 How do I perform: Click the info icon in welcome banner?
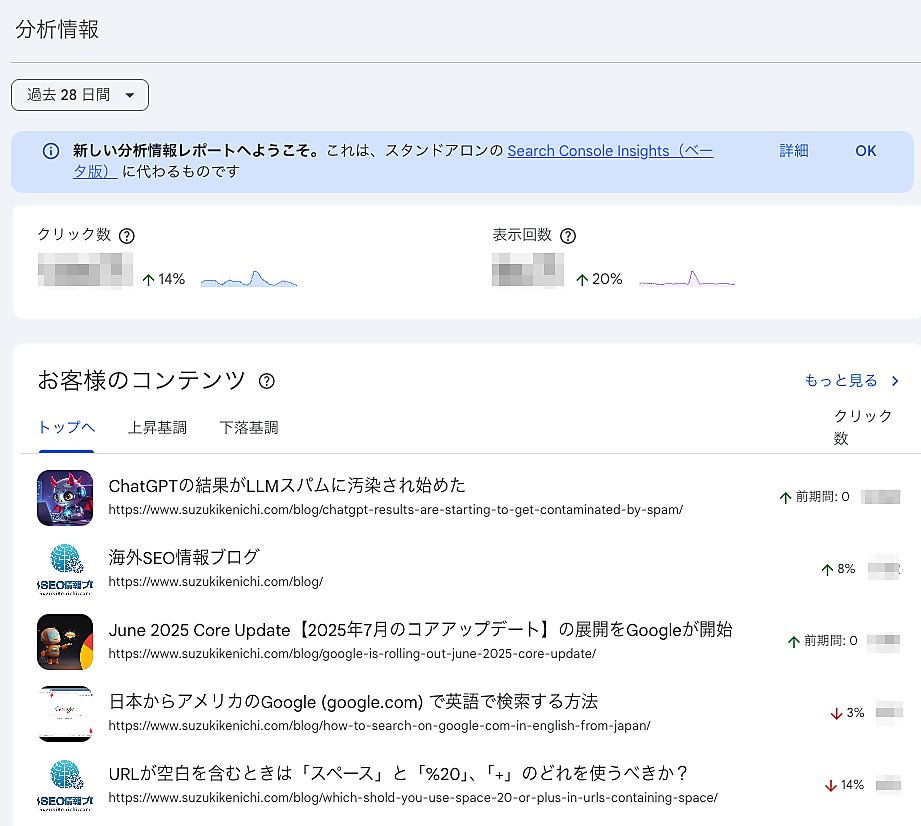51,151
